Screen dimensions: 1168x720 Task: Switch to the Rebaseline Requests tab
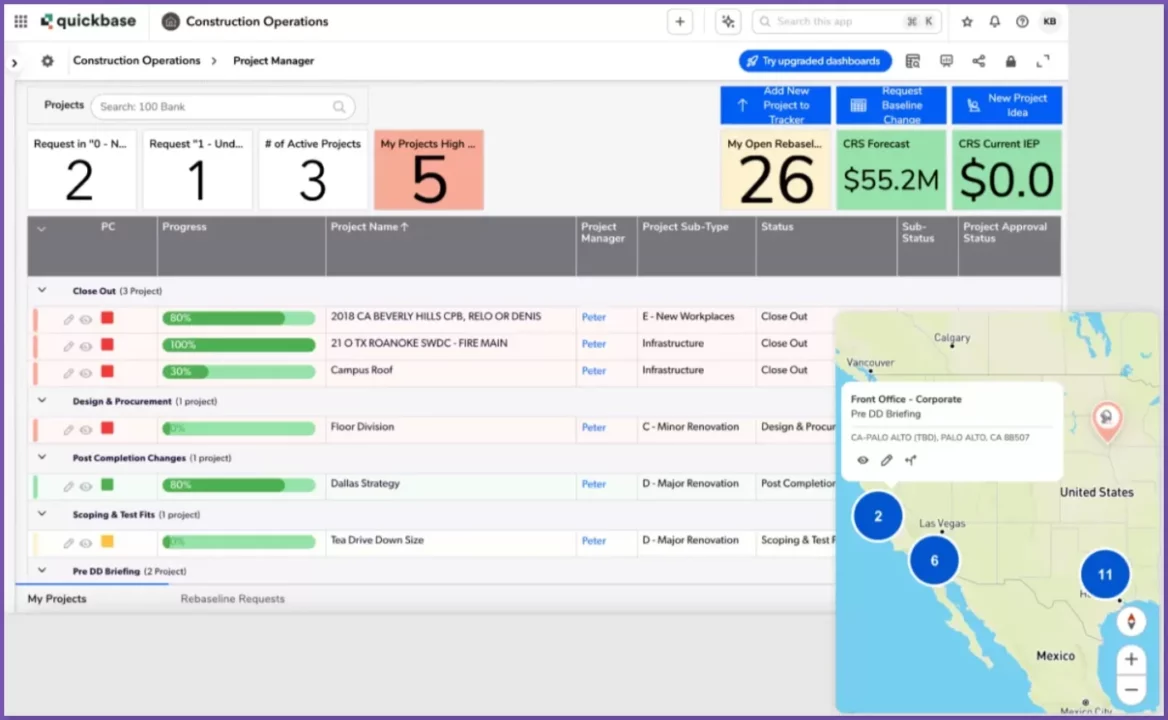coord(232,598)
